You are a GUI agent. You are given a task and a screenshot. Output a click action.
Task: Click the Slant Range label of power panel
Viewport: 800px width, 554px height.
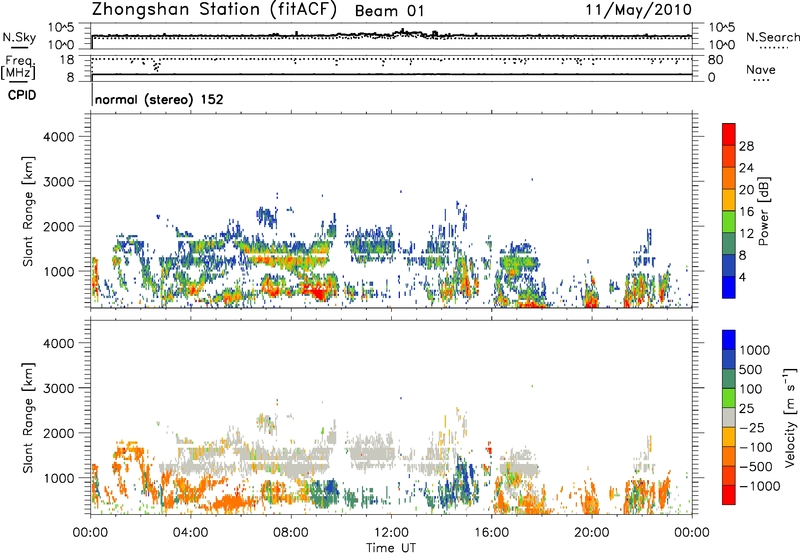pos(28,211)
